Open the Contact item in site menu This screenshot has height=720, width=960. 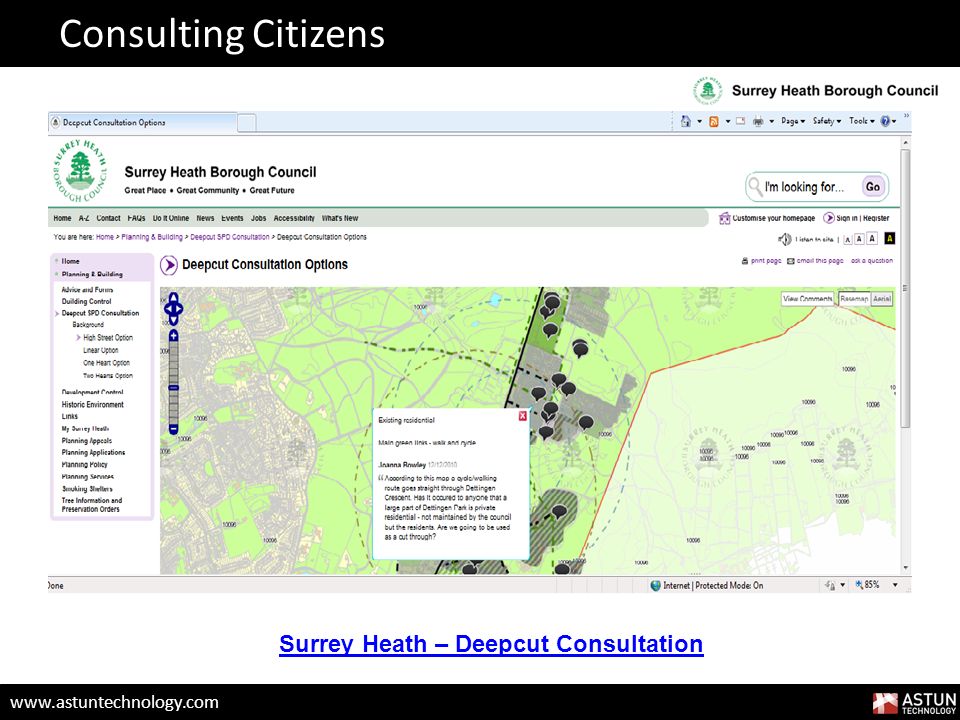[x=108, y=218]
